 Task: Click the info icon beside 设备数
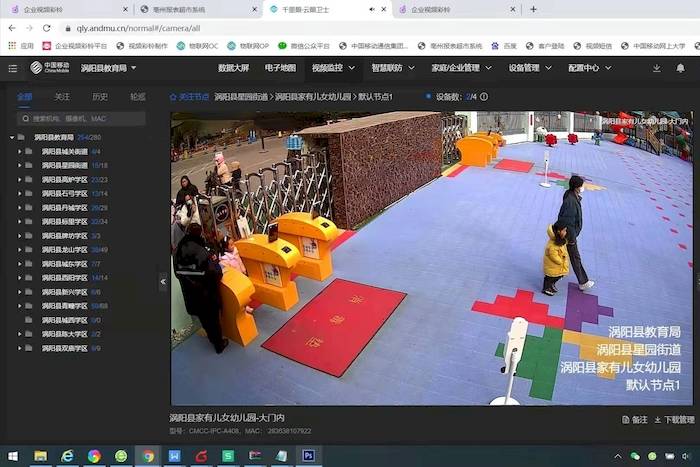(x=484, y=96)
